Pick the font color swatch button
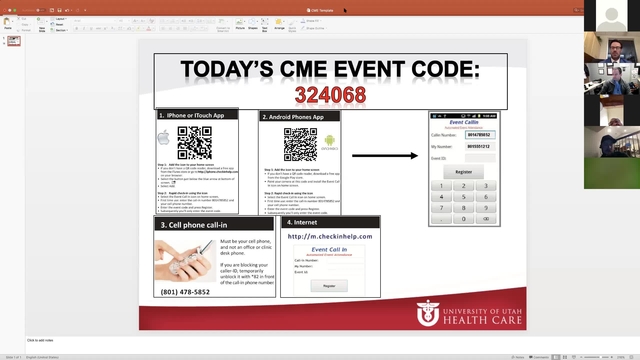 pos(149,29)
